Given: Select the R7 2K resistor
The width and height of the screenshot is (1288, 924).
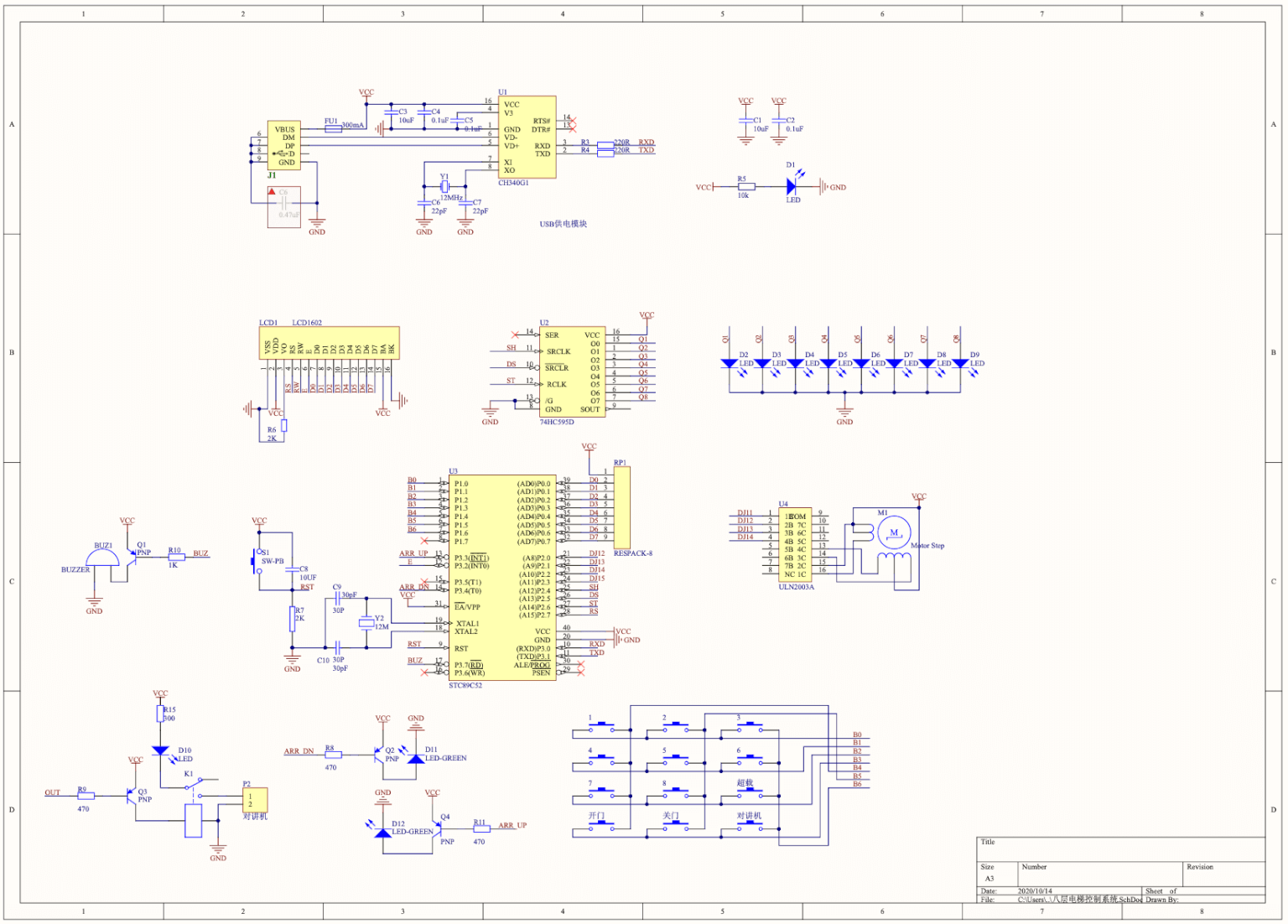Looking at the screenshot, I should (x=293, y=620).
